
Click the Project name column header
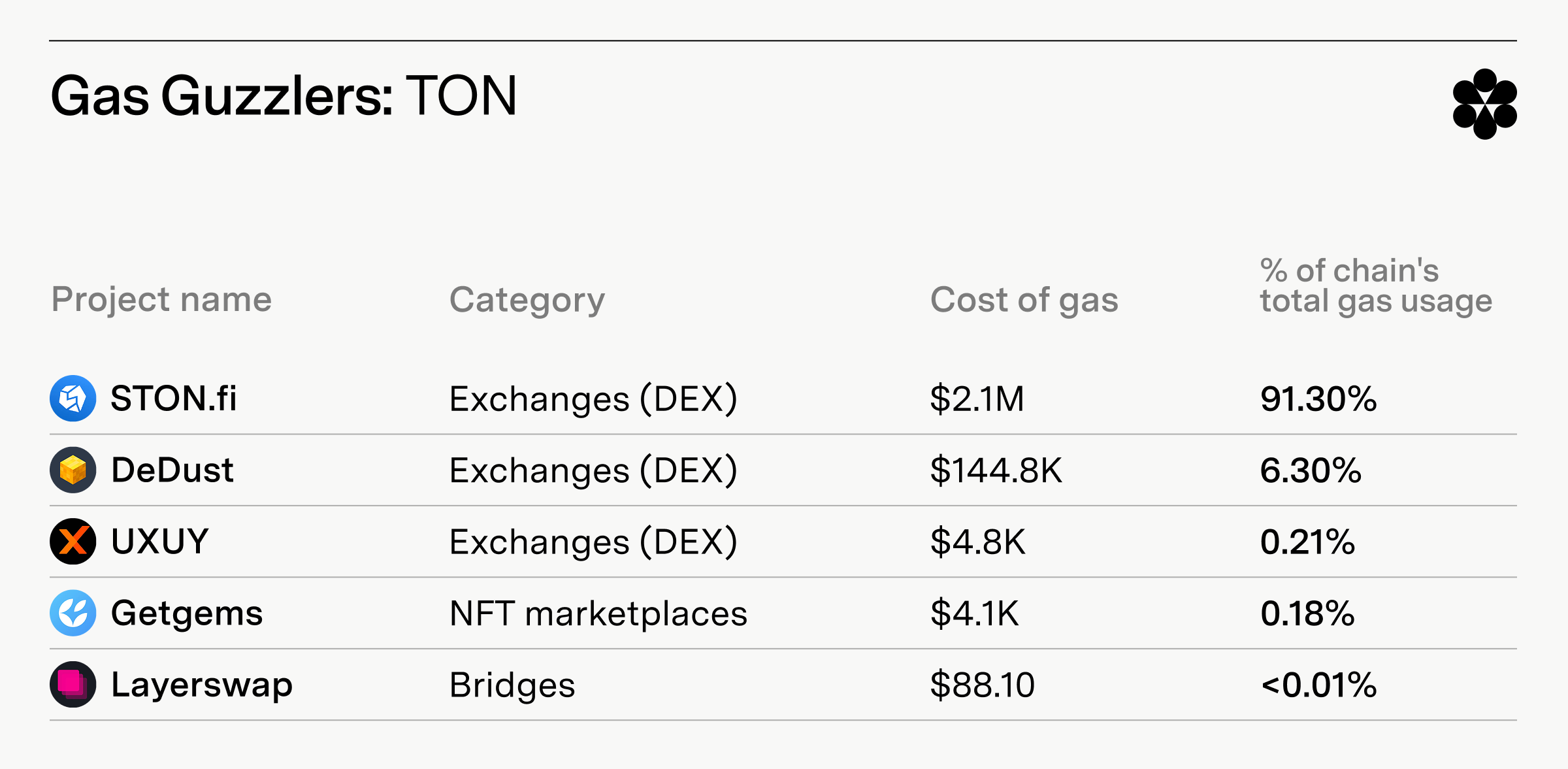[161, 299]
